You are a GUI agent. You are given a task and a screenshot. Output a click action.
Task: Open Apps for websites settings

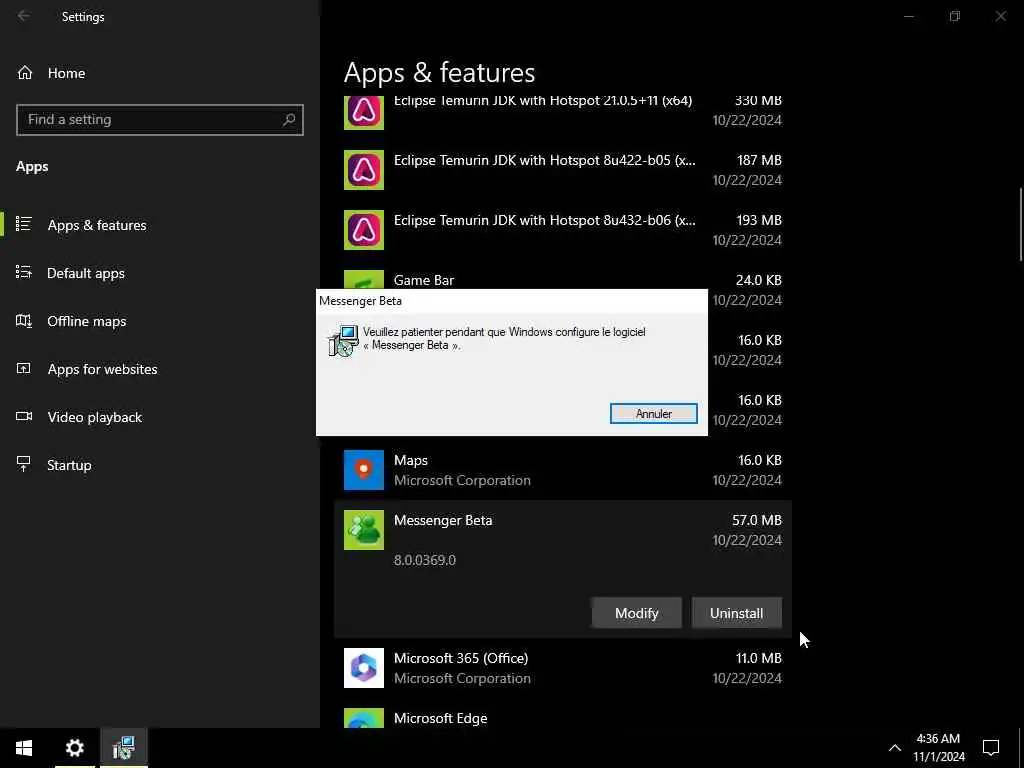tap(103, 369)
